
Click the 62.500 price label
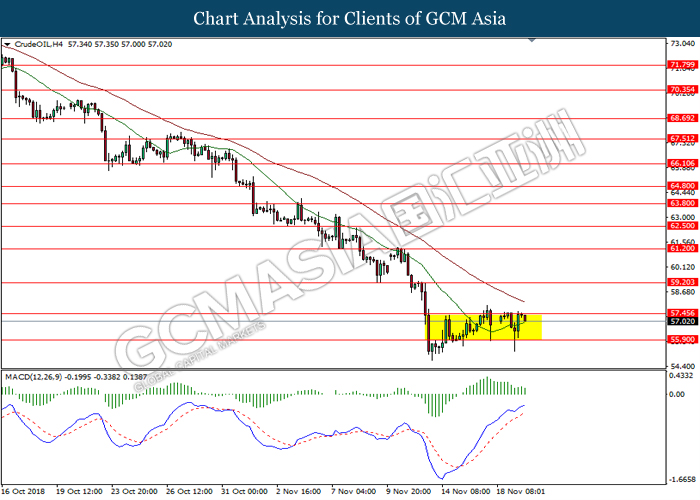(682, 226)
